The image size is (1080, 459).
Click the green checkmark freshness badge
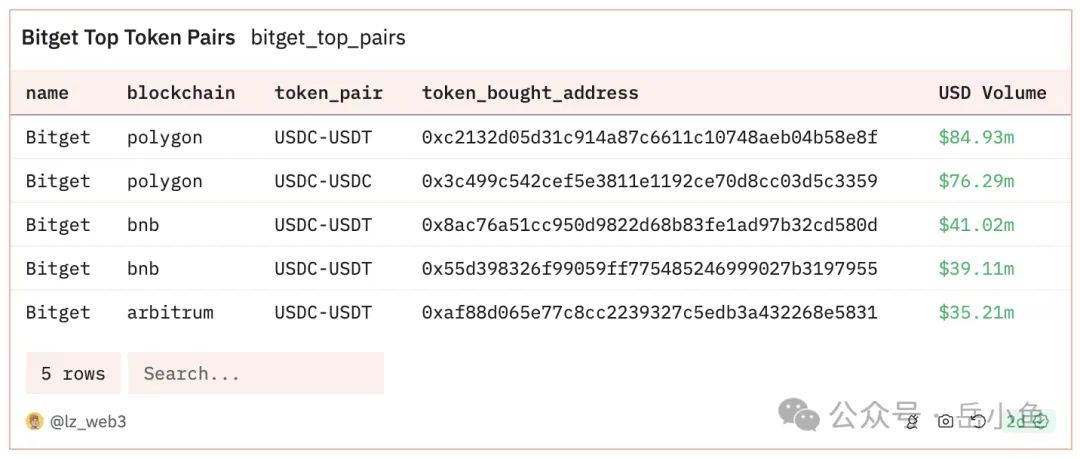coord(1040,421)
